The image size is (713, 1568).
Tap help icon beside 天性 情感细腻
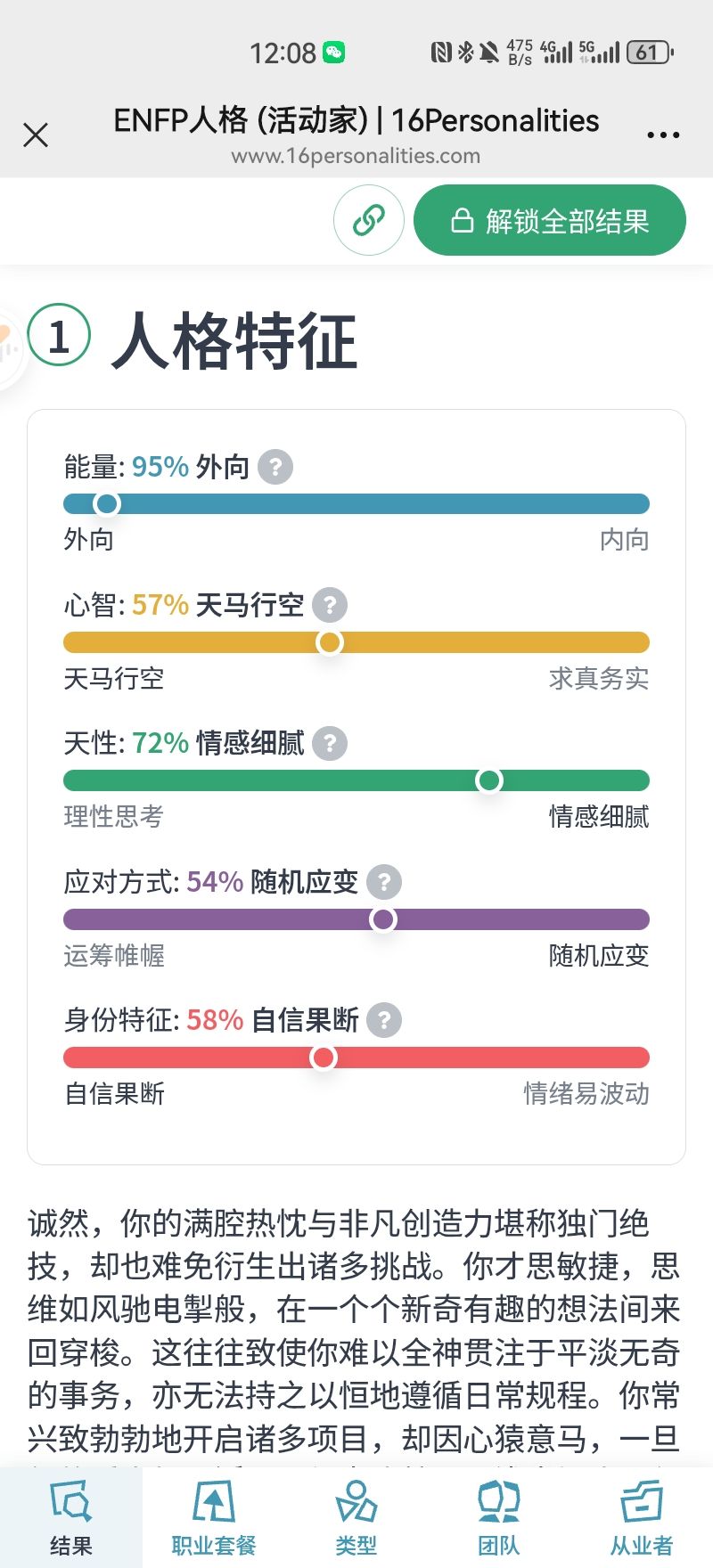330,744
